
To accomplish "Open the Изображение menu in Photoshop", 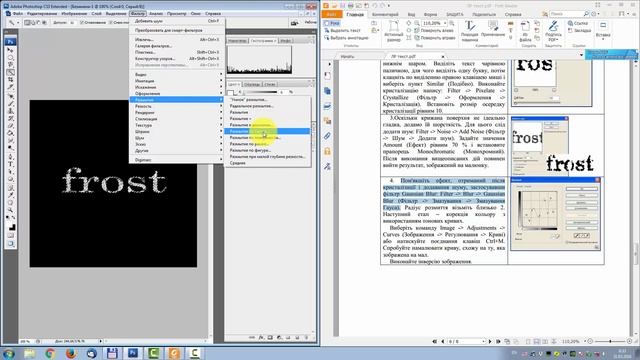I will (74, 13).
